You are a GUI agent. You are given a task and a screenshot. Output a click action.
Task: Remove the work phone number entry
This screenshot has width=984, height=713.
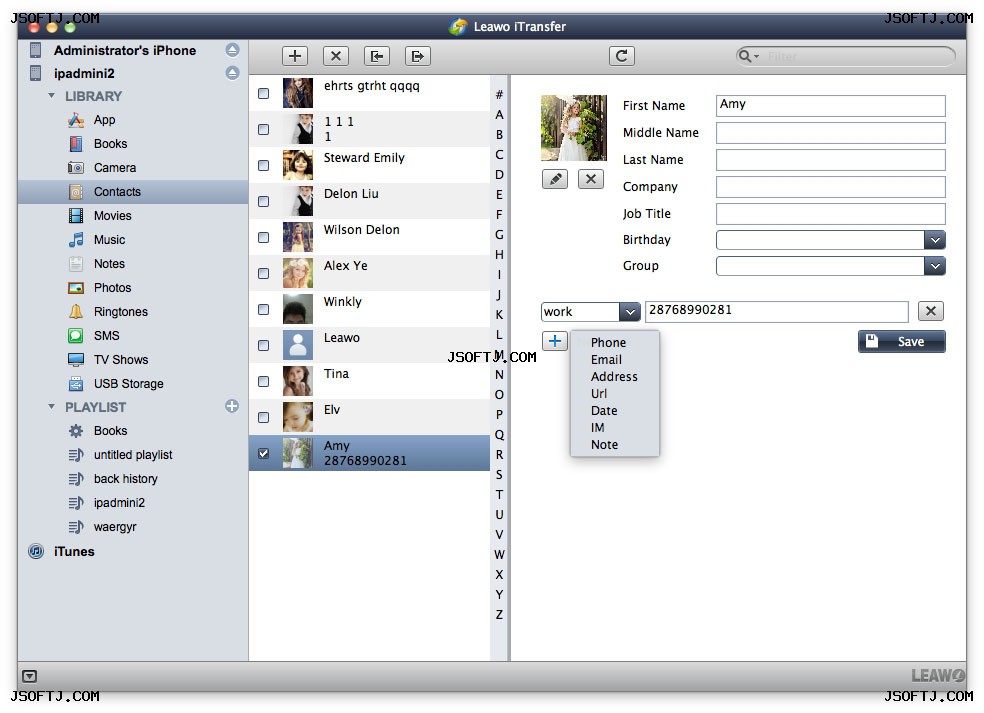[931, 311]
